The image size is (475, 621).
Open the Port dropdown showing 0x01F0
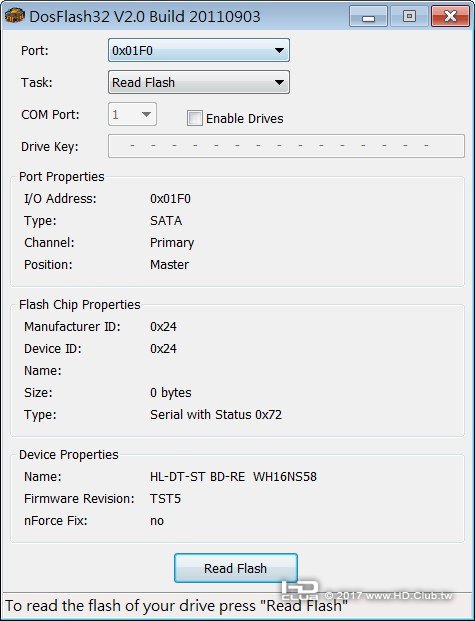click(199, 50)
